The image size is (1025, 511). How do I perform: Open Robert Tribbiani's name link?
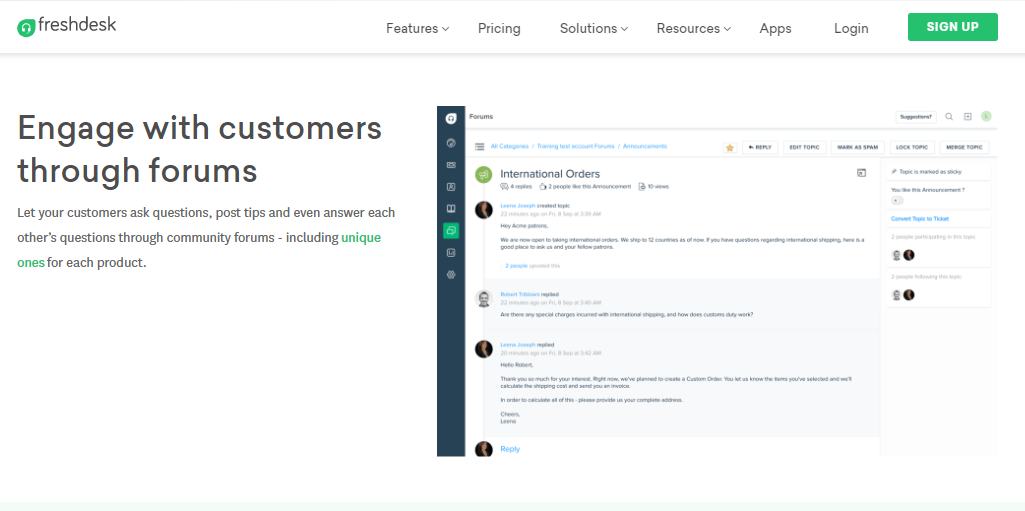pyautogui.click(x=520, y=294)
